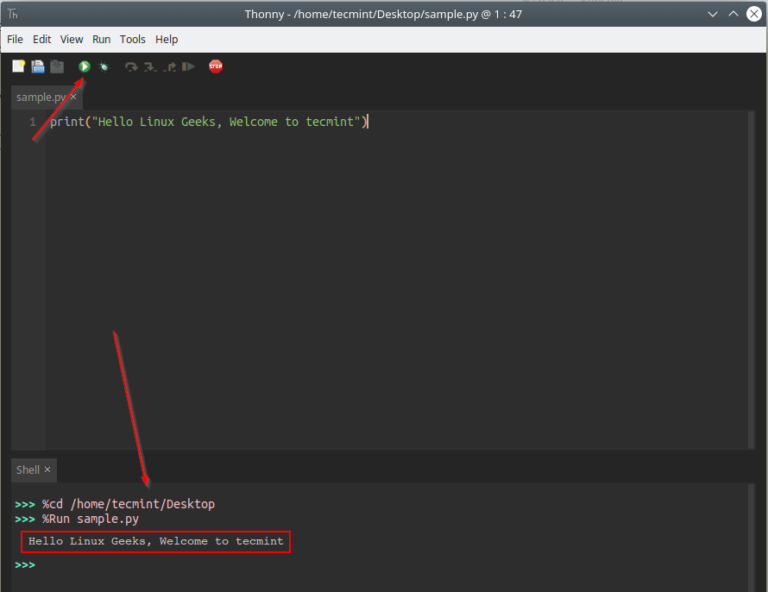Click the %Run sample.py shell line
The image size is (768, 592).
[76, 519]
